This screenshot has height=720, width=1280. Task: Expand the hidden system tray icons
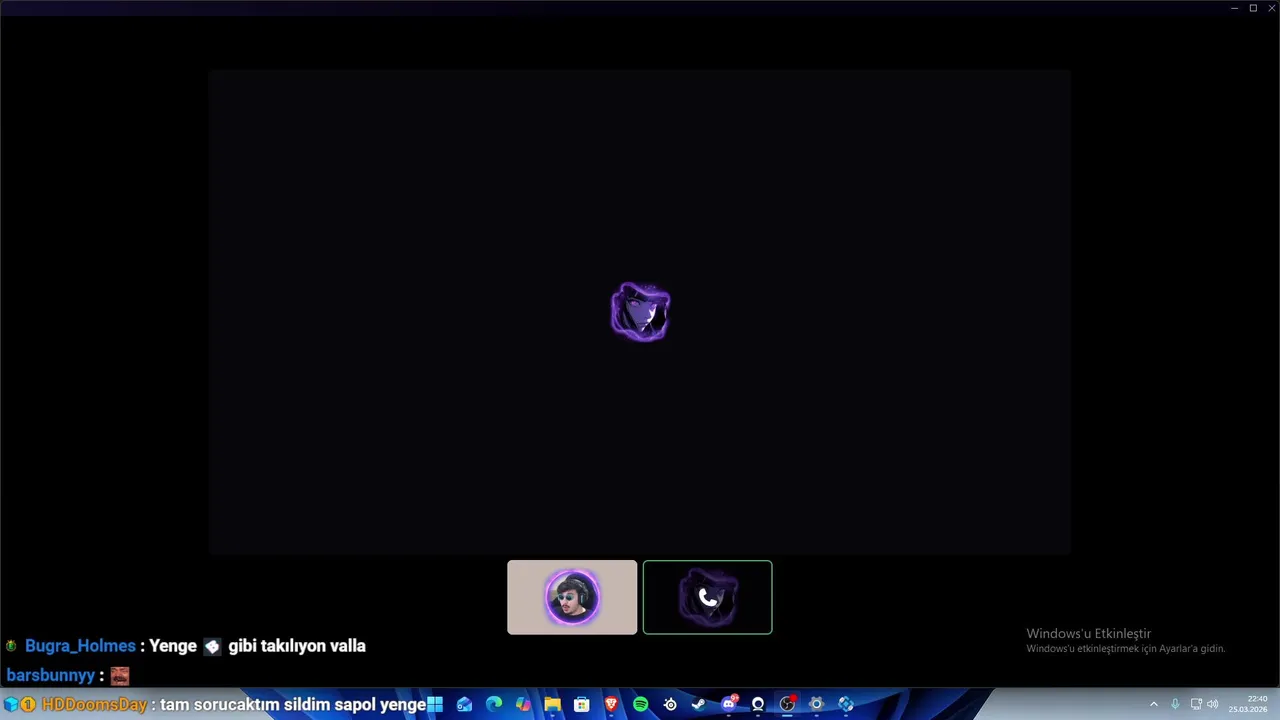pyautogui.click(x=1153, y=704)
